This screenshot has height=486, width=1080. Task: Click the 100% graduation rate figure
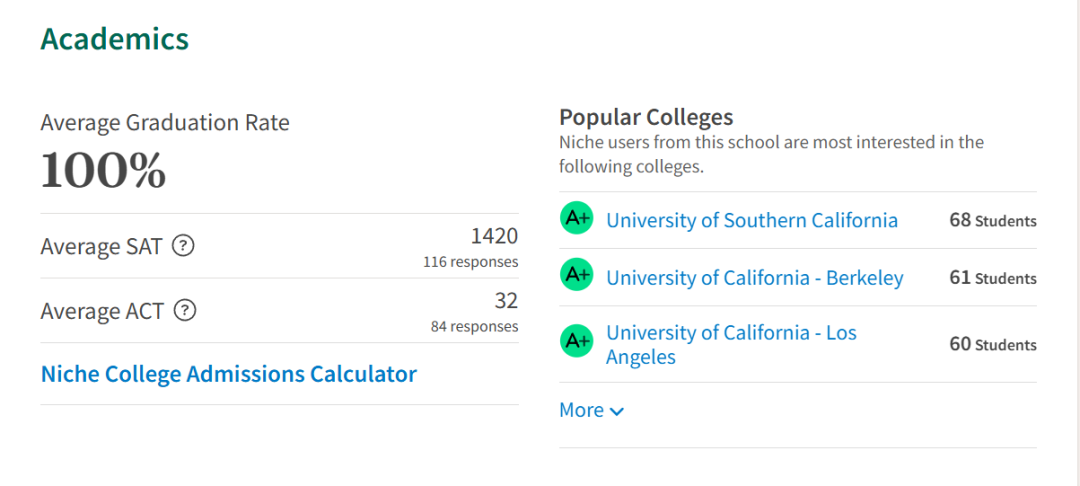point(103,171)
